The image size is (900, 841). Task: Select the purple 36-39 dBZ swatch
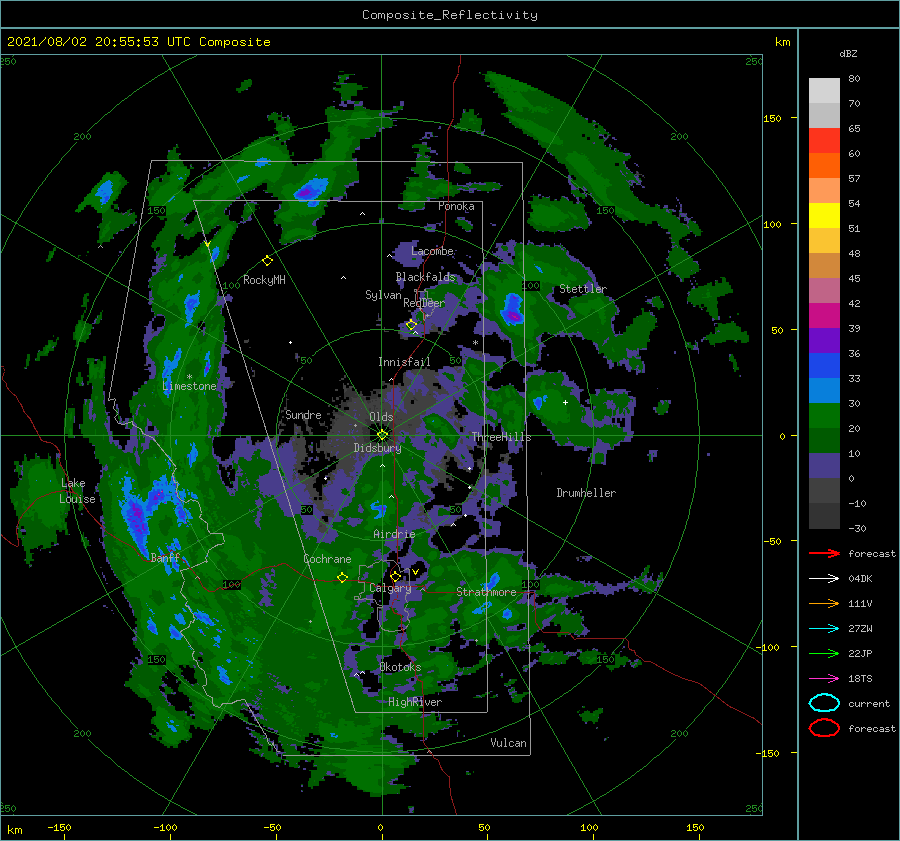pos(824,341)
